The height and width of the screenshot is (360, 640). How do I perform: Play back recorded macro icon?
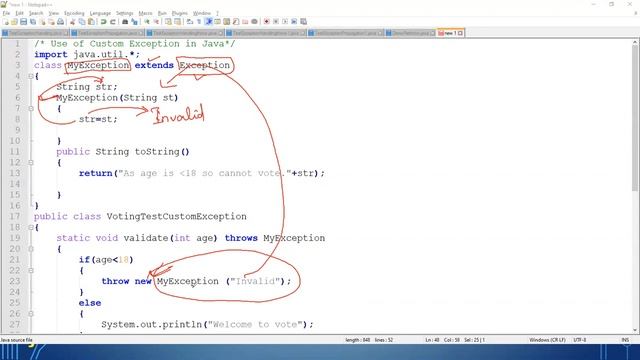tap(285, 21)
